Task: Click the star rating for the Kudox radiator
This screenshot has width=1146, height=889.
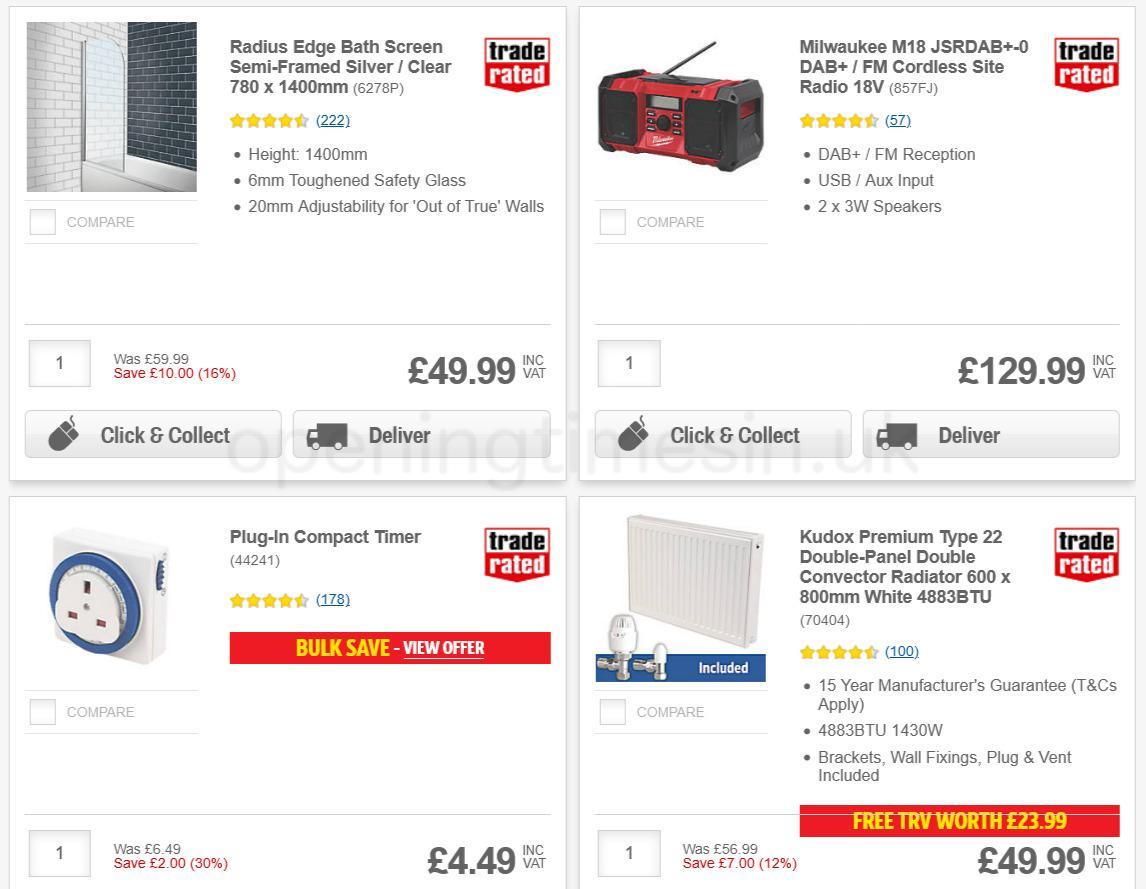Action: point(838,651)
